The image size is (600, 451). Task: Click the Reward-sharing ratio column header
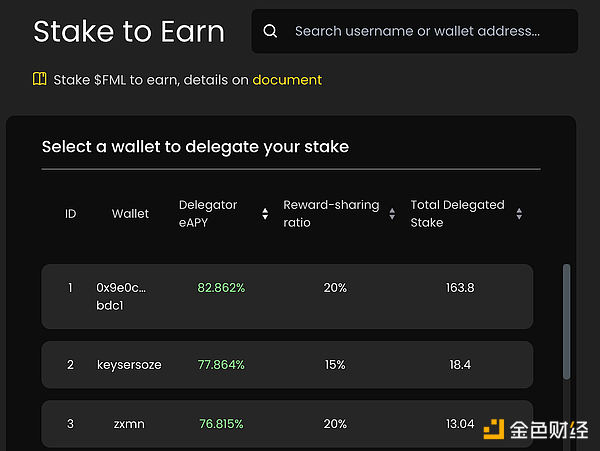(331, 213)
